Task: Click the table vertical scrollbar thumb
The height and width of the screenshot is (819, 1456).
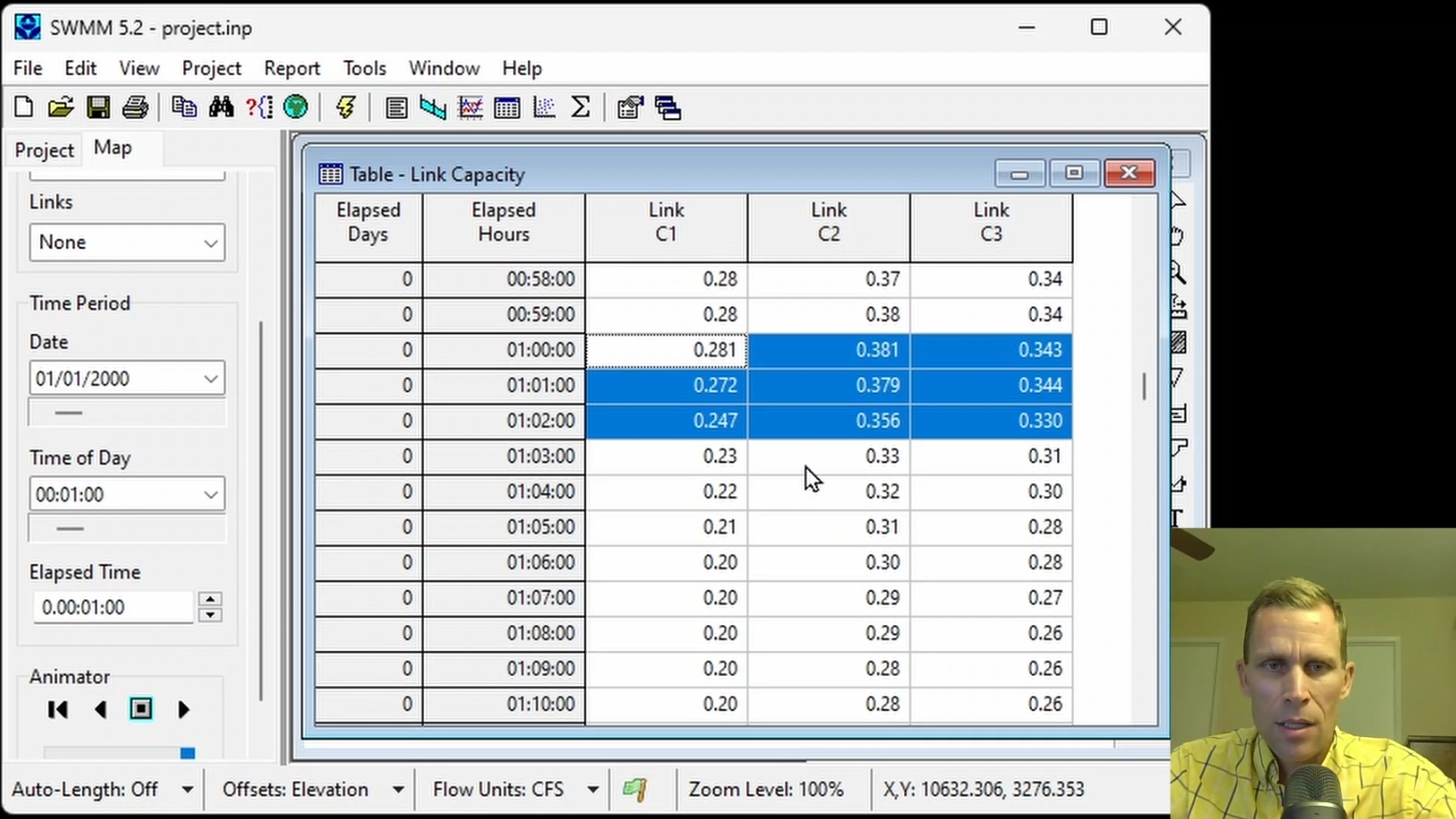Action: (1144, 386)
